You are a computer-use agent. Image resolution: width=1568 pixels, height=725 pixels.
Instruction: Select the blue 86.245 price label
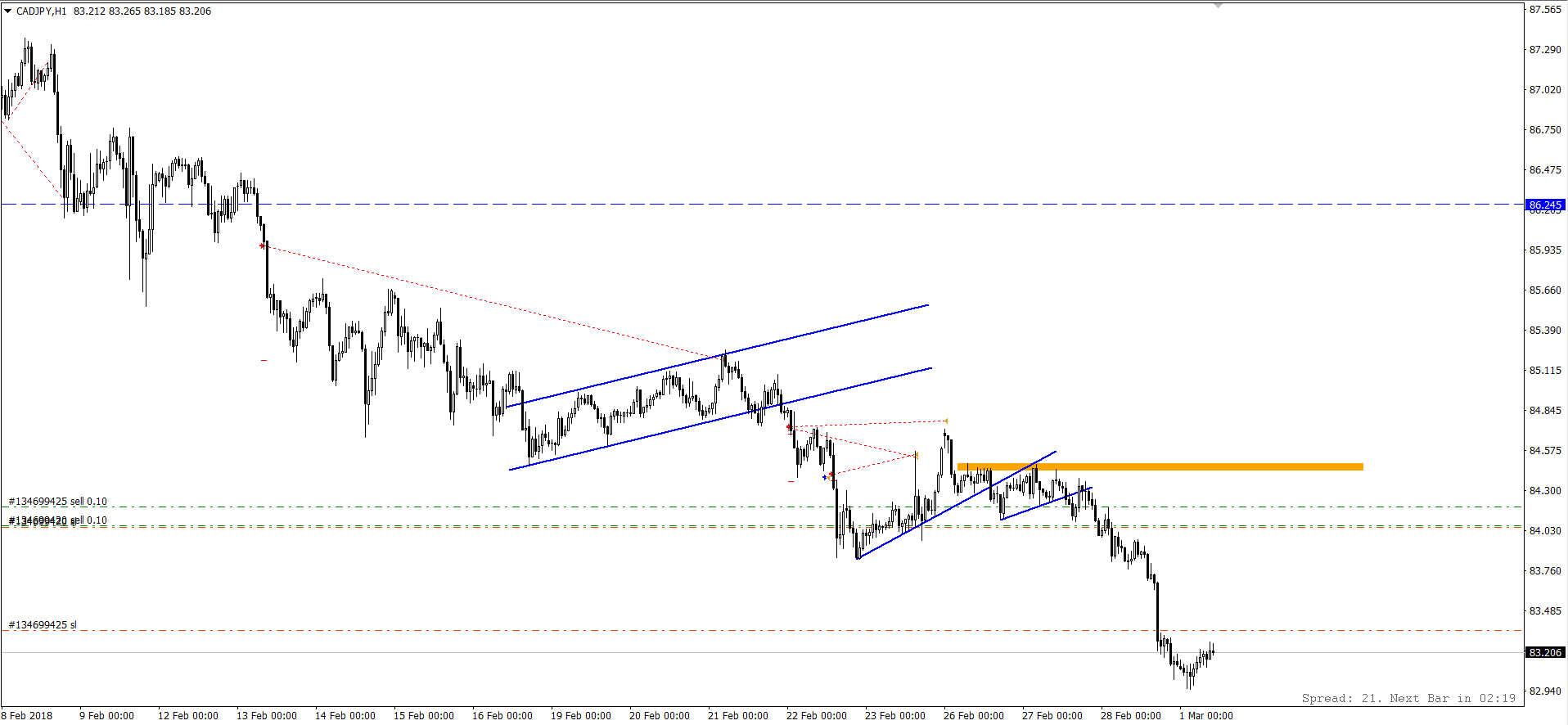coord(1545,205)
